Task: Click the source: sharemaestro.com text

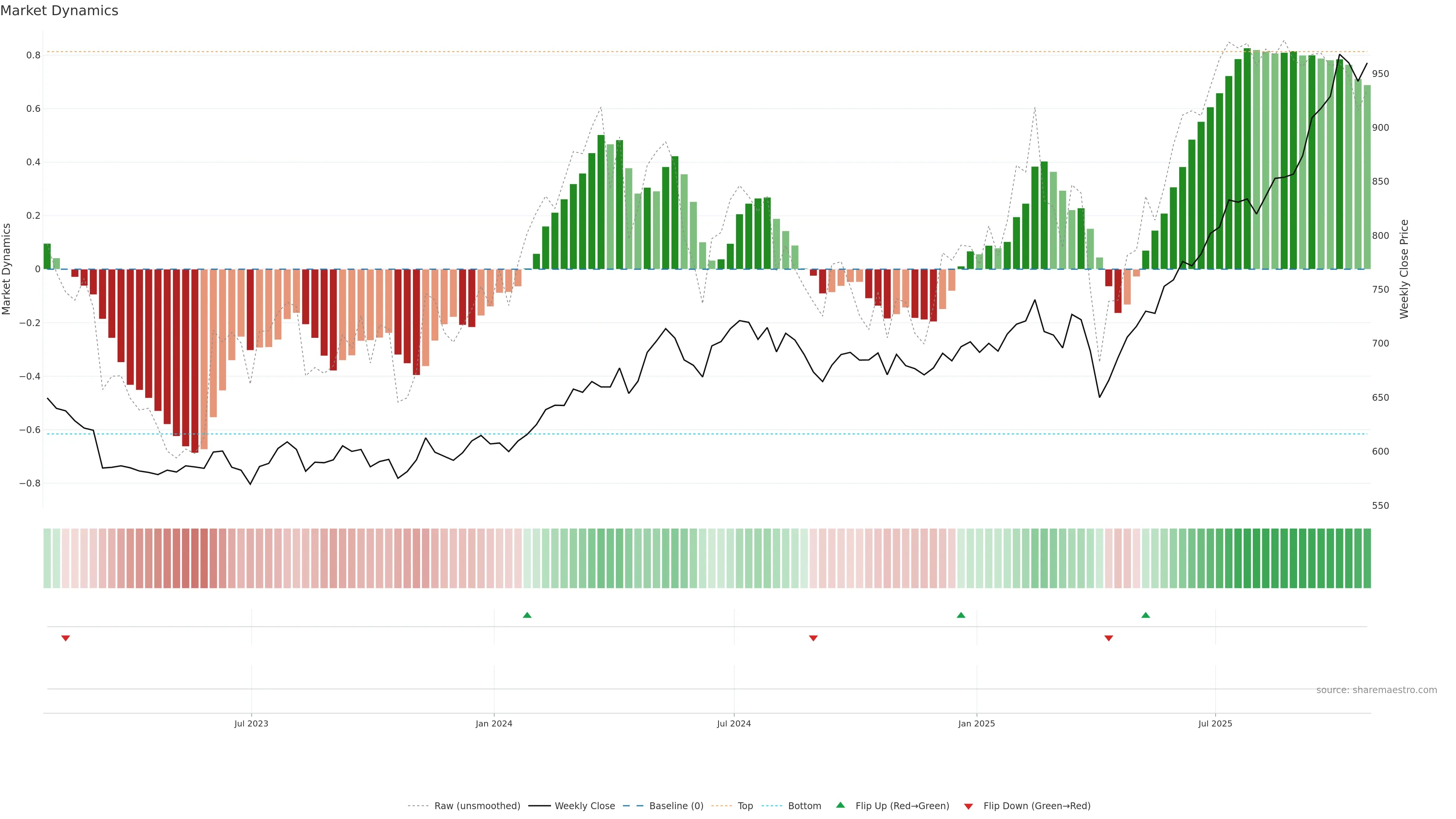Action: click(x=1376, y=690)
